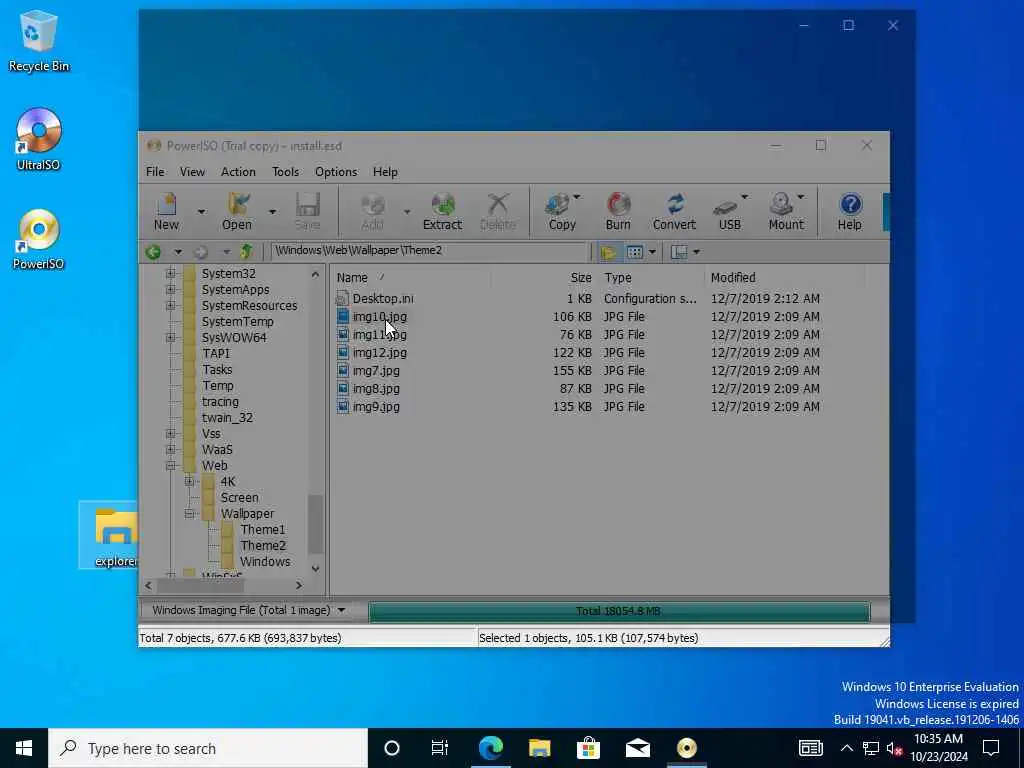Click the Extract toolbar icon
The height and width of the screenshot is (768, 1024).
pyautogui.click(x=442, y=211)
